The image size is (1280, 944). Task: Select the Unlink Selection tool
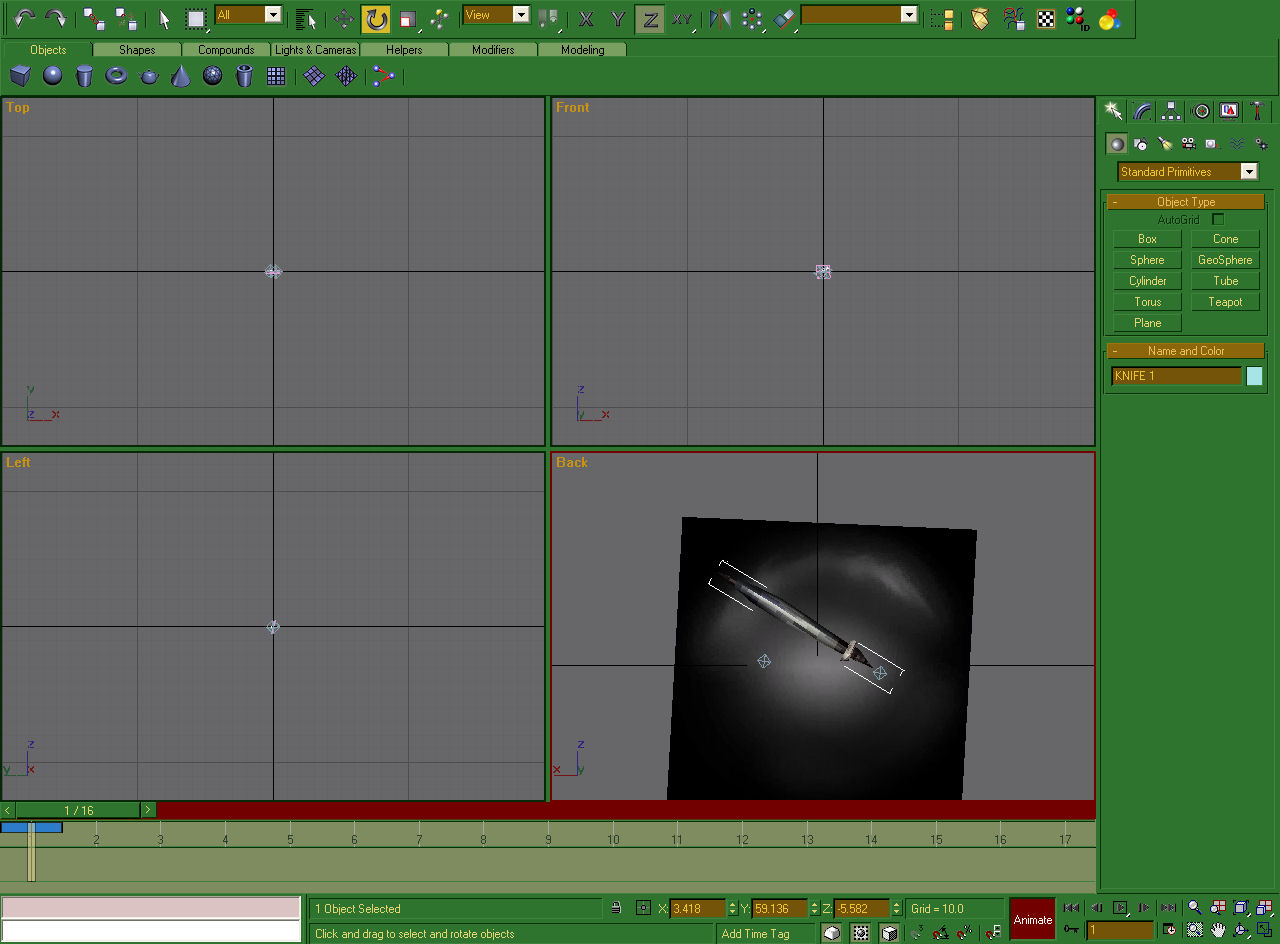pyautogui.click(x=126, y=18)
